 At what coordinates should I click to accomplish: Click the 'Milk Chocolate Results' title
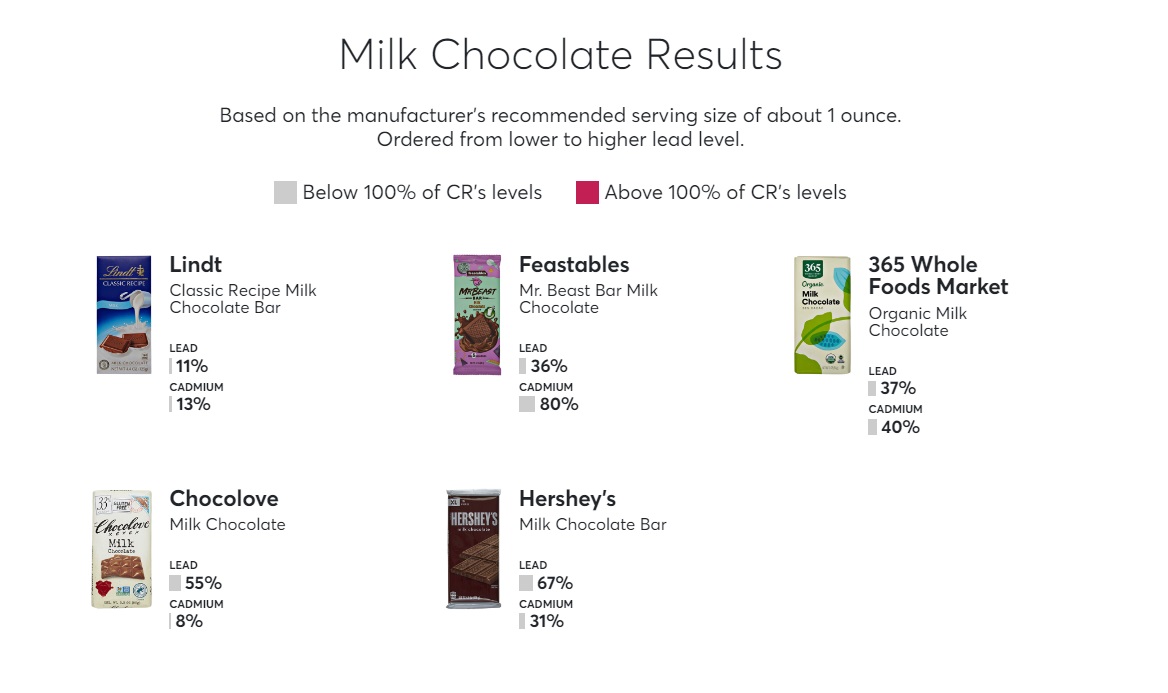560,54
